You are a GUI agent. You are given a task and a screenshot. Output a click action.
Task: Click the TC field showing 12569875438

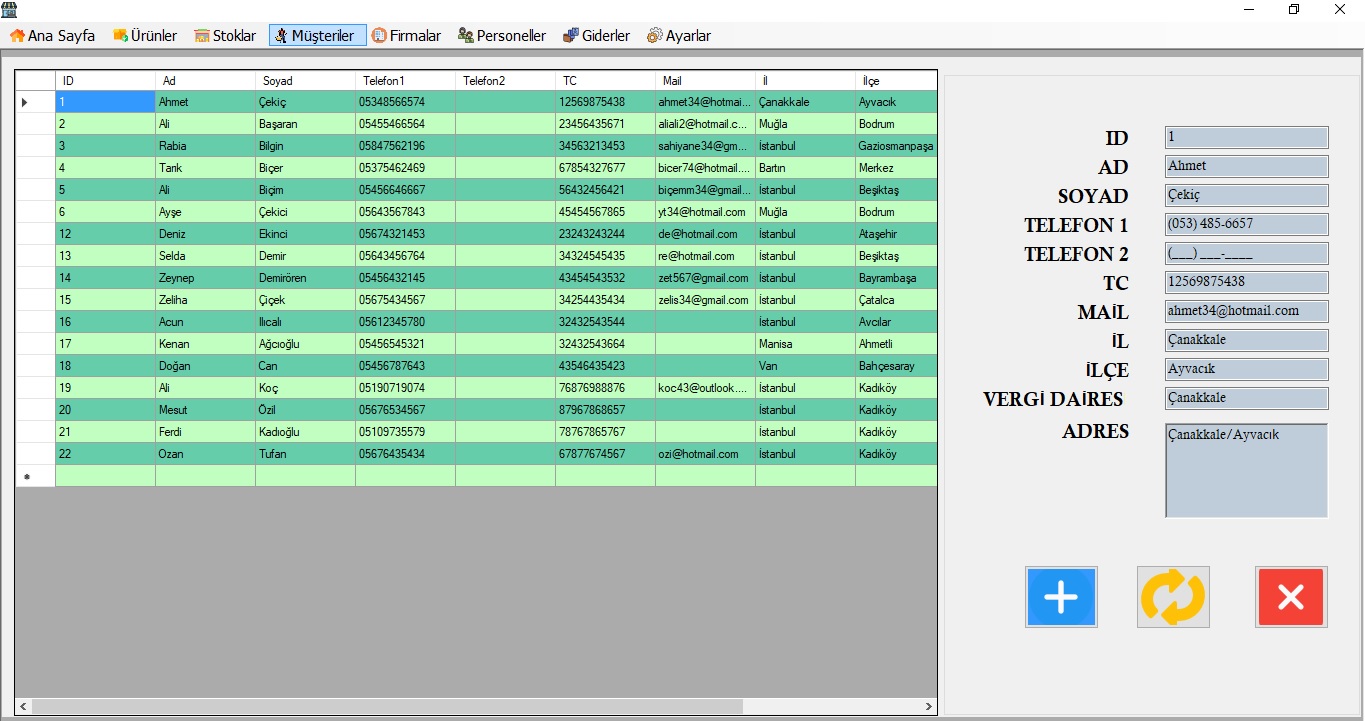pyautogui.click(x=1246, y=283)
